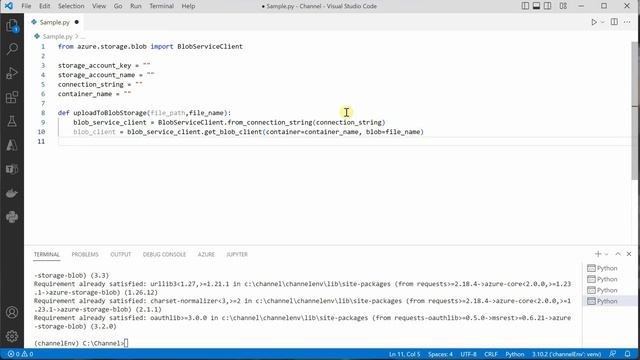The image size is (640, 360).
Task: Open the View menu
Action: tap(99, 6)
